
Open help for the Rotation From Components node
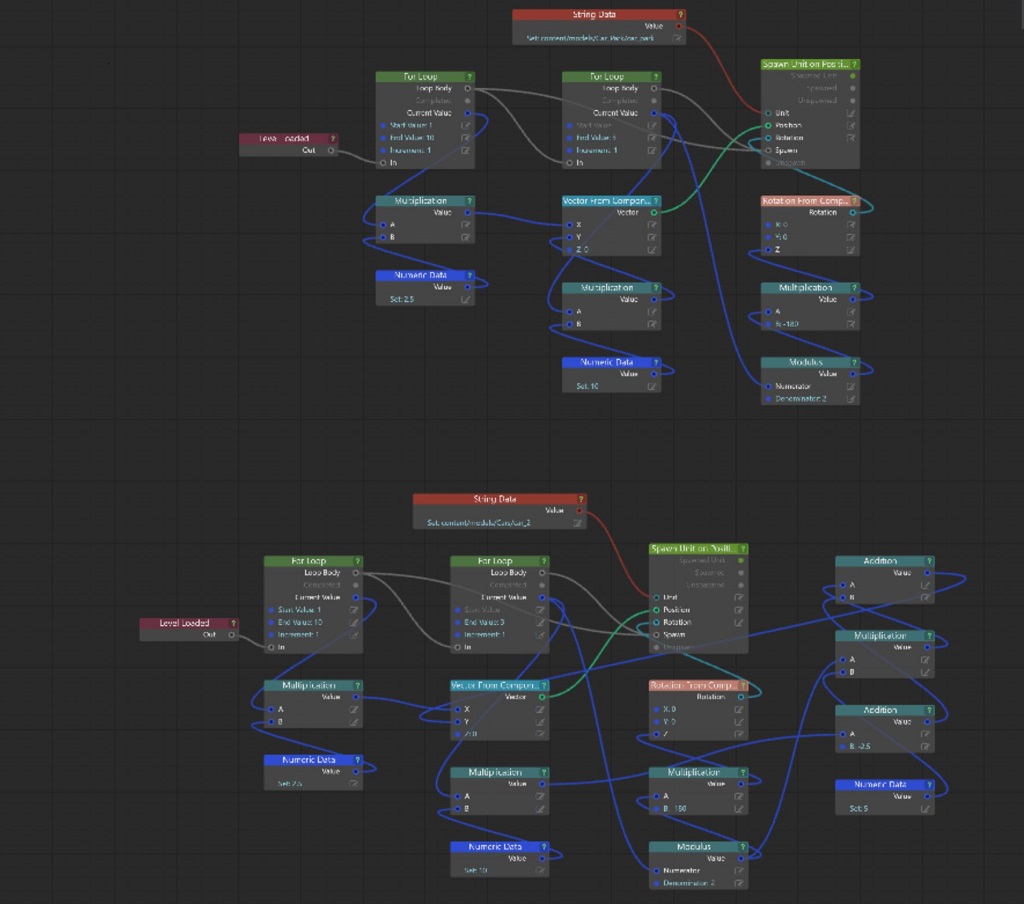854,200
